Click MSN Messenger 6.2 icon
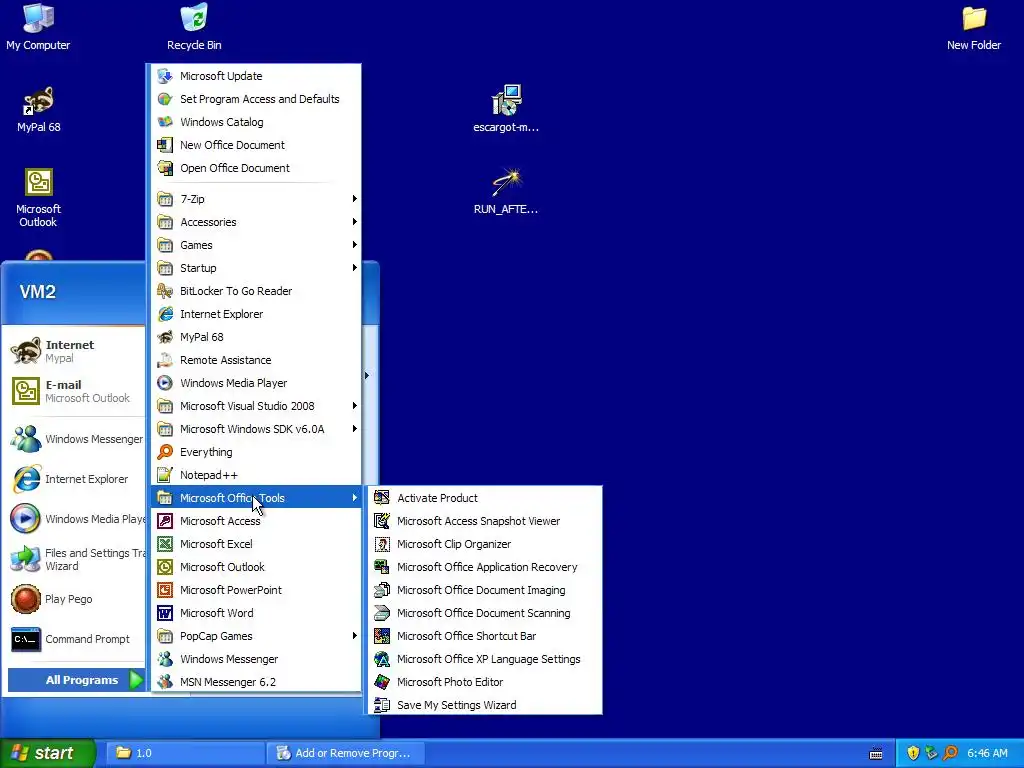The height and width of the screenshot is (768, 1024). [165, 682]
